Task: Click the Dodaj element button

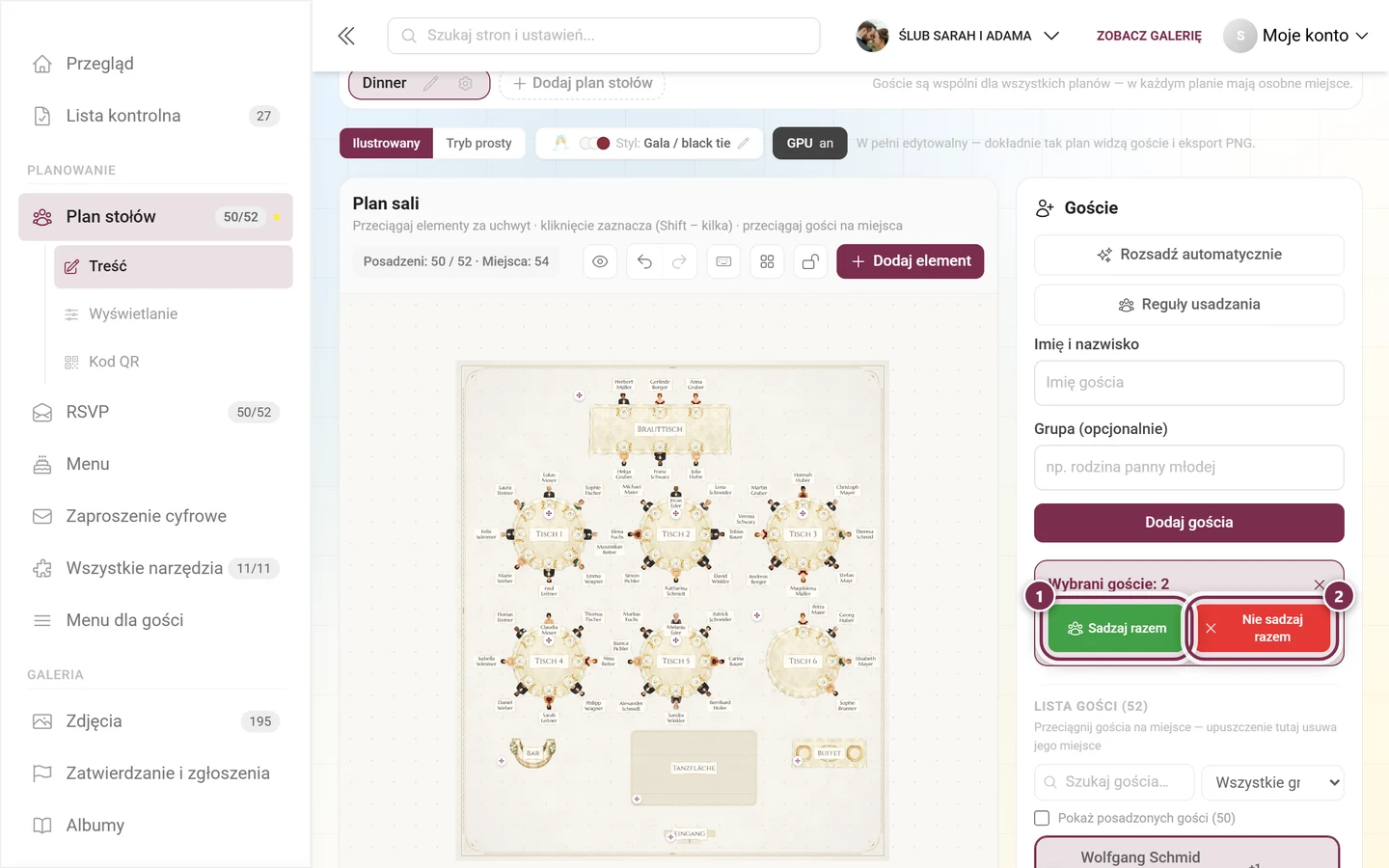Action: point(911,261)
